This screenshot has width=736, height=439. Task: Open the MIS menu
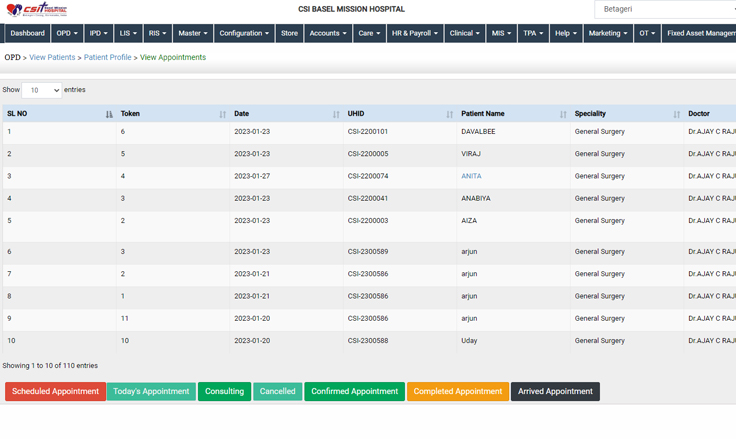tap(501, 33)
